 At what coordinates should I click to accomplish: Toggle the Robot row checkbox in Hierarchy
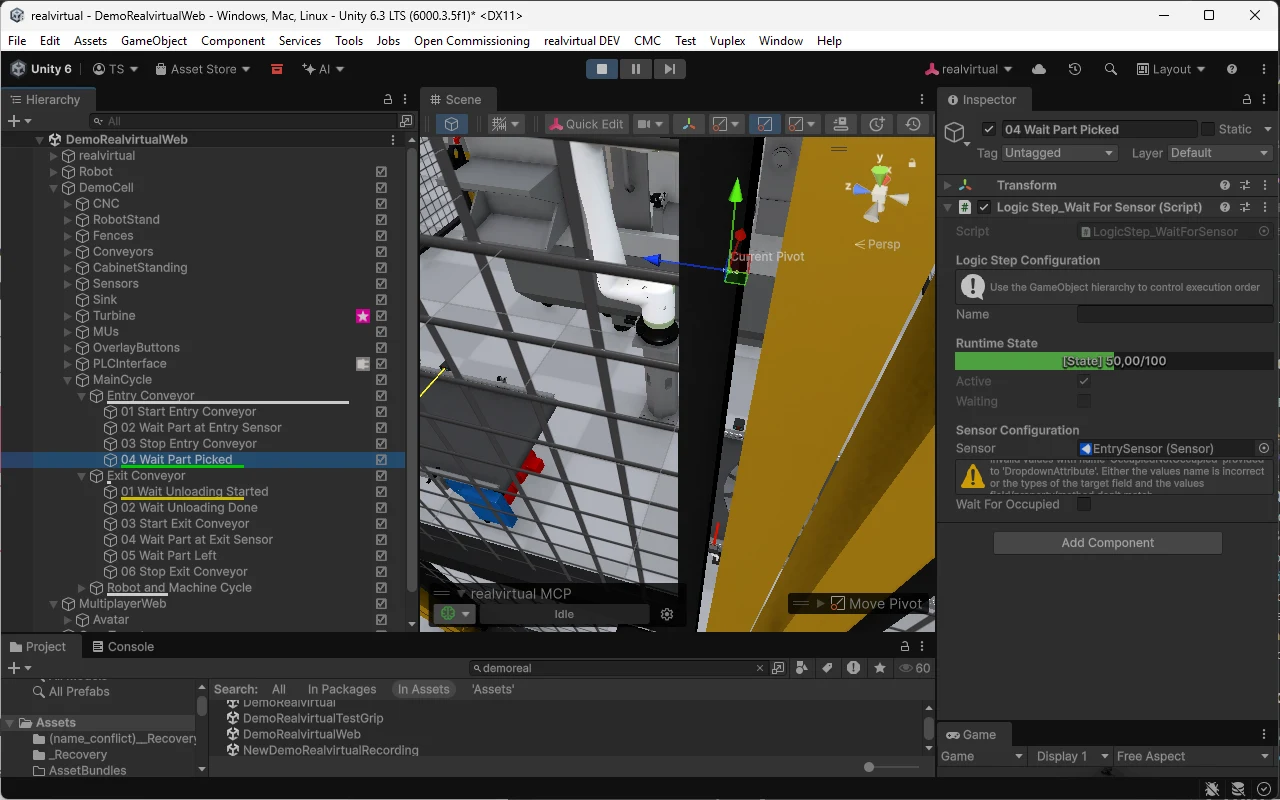pyautogui.click(x=381, y=172)
